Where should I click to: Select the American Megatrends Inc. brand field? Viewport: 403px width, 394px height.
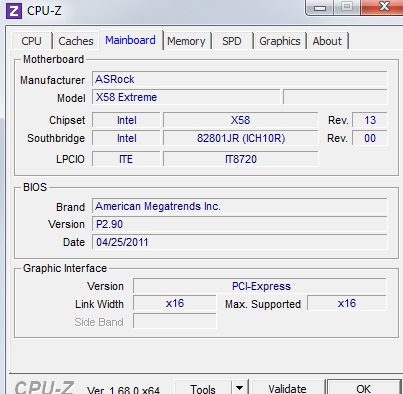pyautogui.click(x=240, y=206)
